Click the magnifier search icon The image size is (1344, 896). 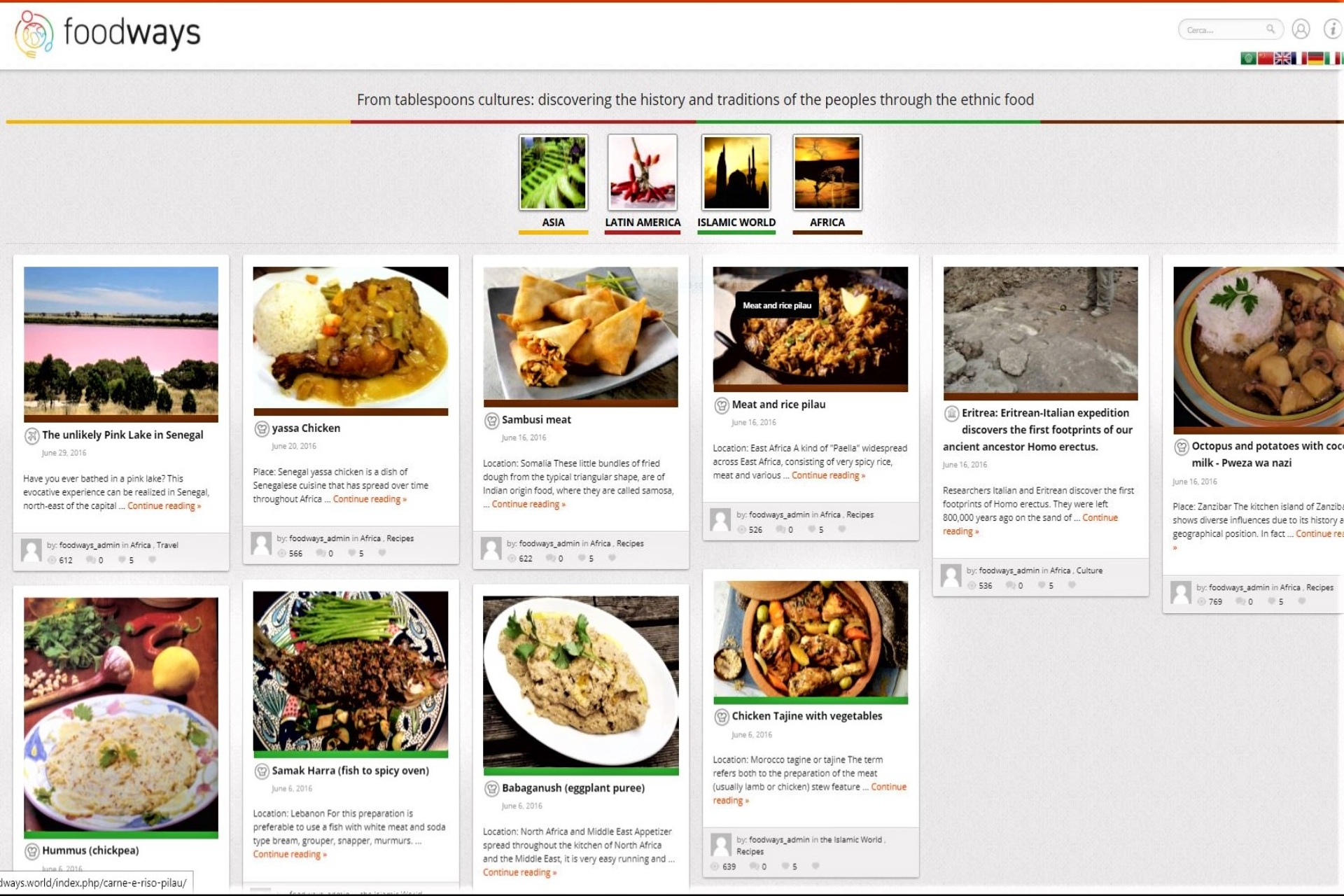[x=1270, y=29]
